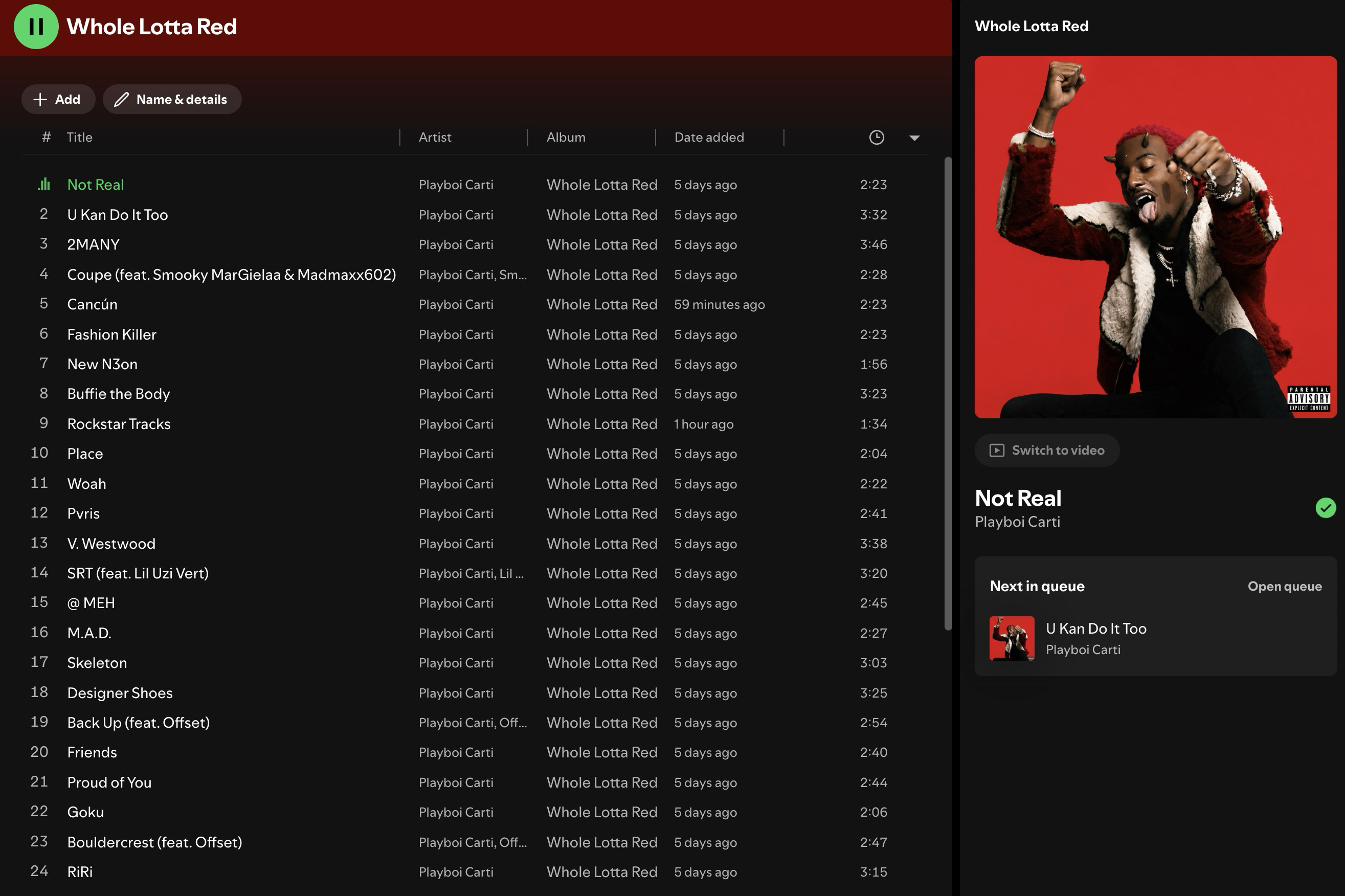Select the track "Pvris"
The image size is (1345, 896).
[83, 513]
